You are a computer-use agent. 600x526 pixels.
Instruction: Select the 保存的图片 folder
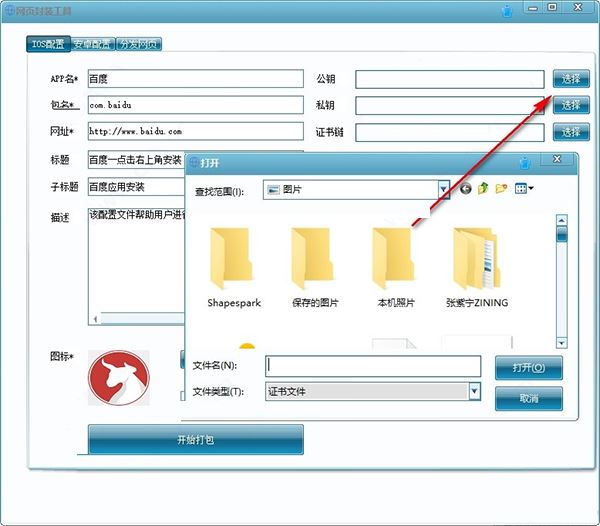point(315,267)
